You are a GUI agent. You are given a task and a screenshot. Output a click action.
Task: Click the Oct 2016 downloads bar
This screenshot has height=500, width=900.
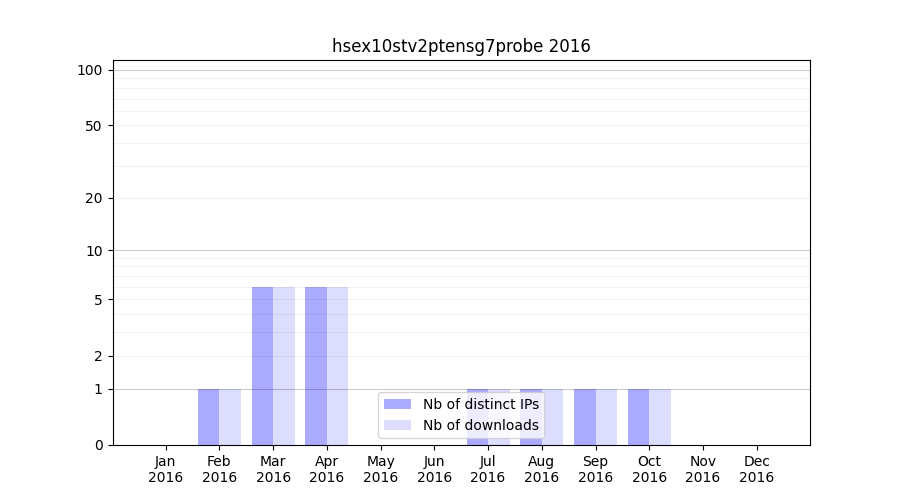(660, 417)
